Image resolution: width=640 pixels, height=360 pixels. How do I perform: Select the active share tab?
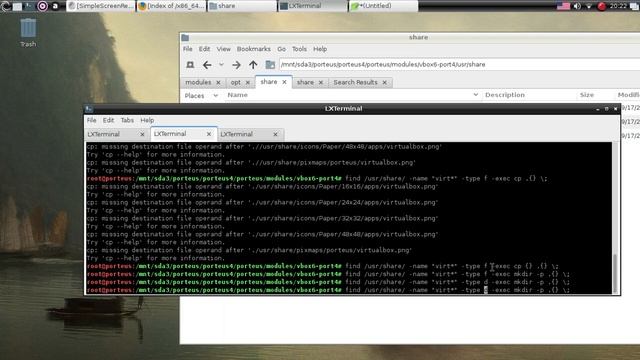point(269,82)
